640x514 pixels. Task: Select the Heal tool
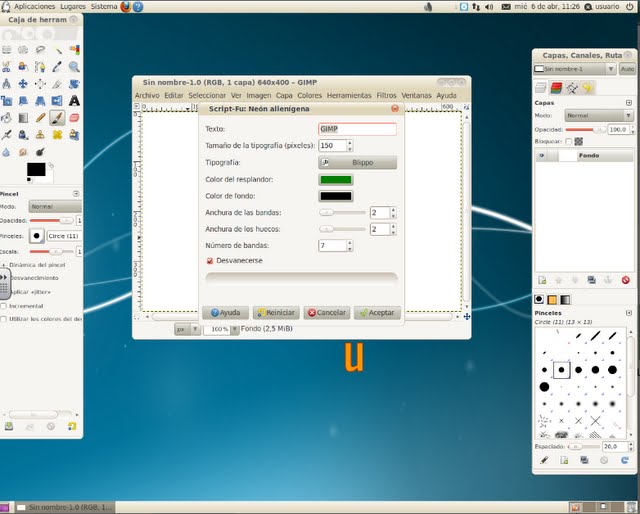pos(57,135)
